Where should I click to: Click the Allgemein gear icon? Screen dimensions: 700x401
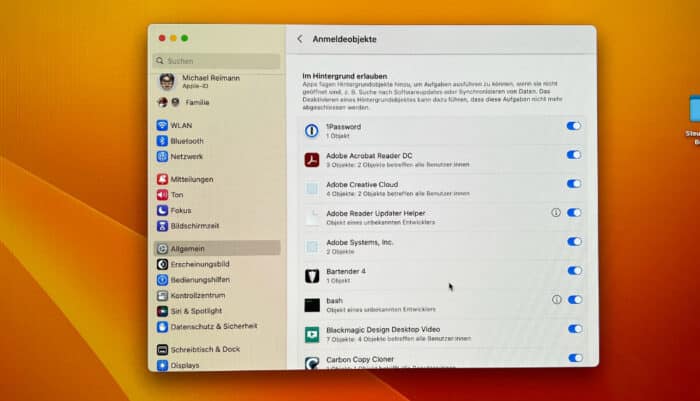162,249
